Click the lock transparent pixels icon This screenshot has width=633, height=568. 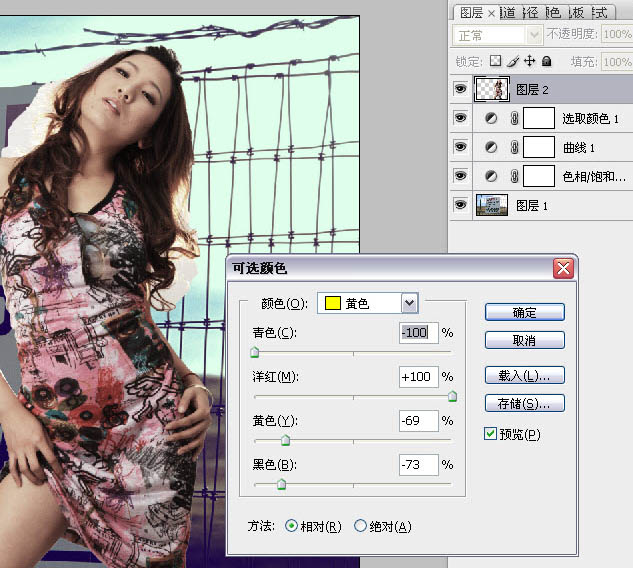[x=495, y=61]
